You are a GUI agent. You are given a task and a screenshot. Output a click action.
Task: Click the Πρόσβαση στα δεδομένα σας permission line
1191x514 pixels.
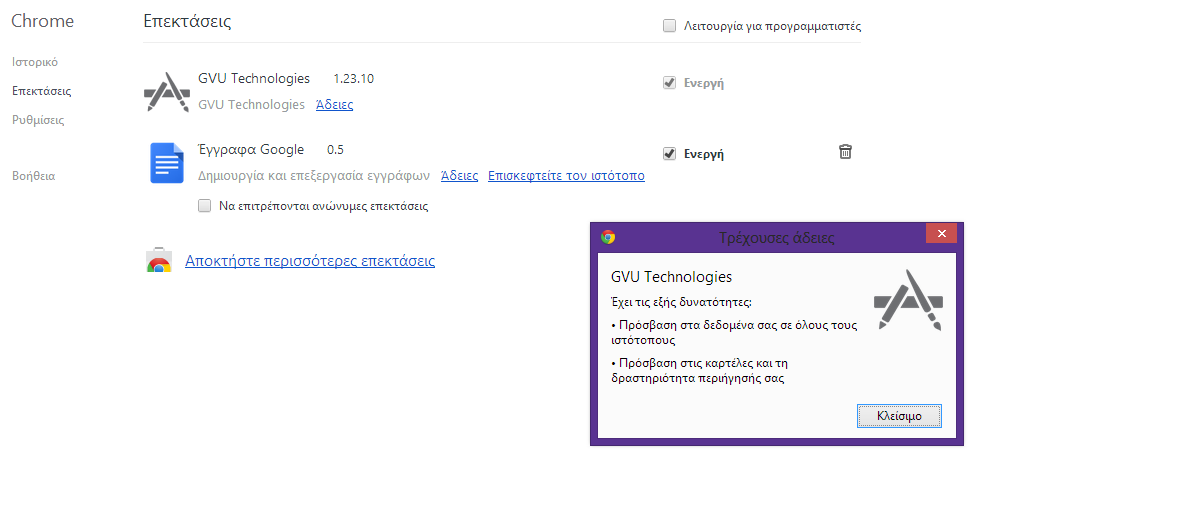[x=734, y=333]
